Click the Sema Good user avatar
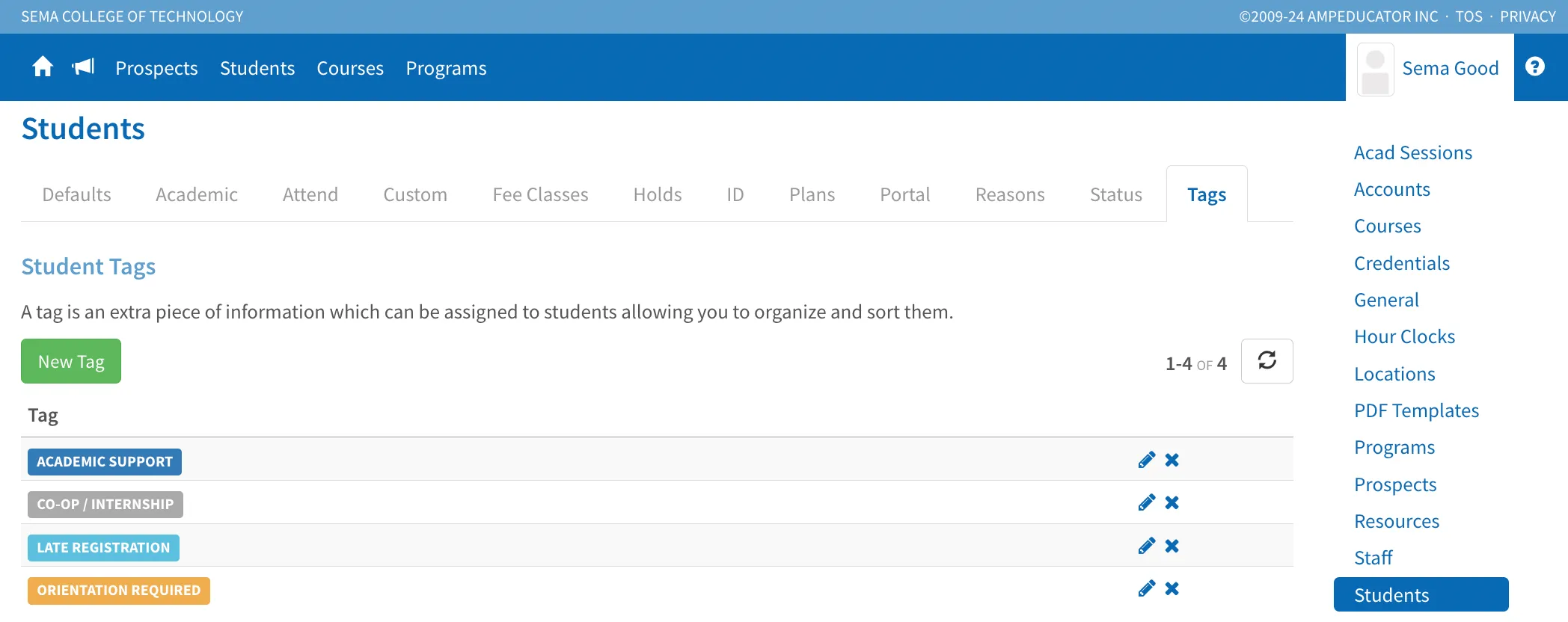The width and height of the screenshot is (1568, 622). coord(1375,69)
